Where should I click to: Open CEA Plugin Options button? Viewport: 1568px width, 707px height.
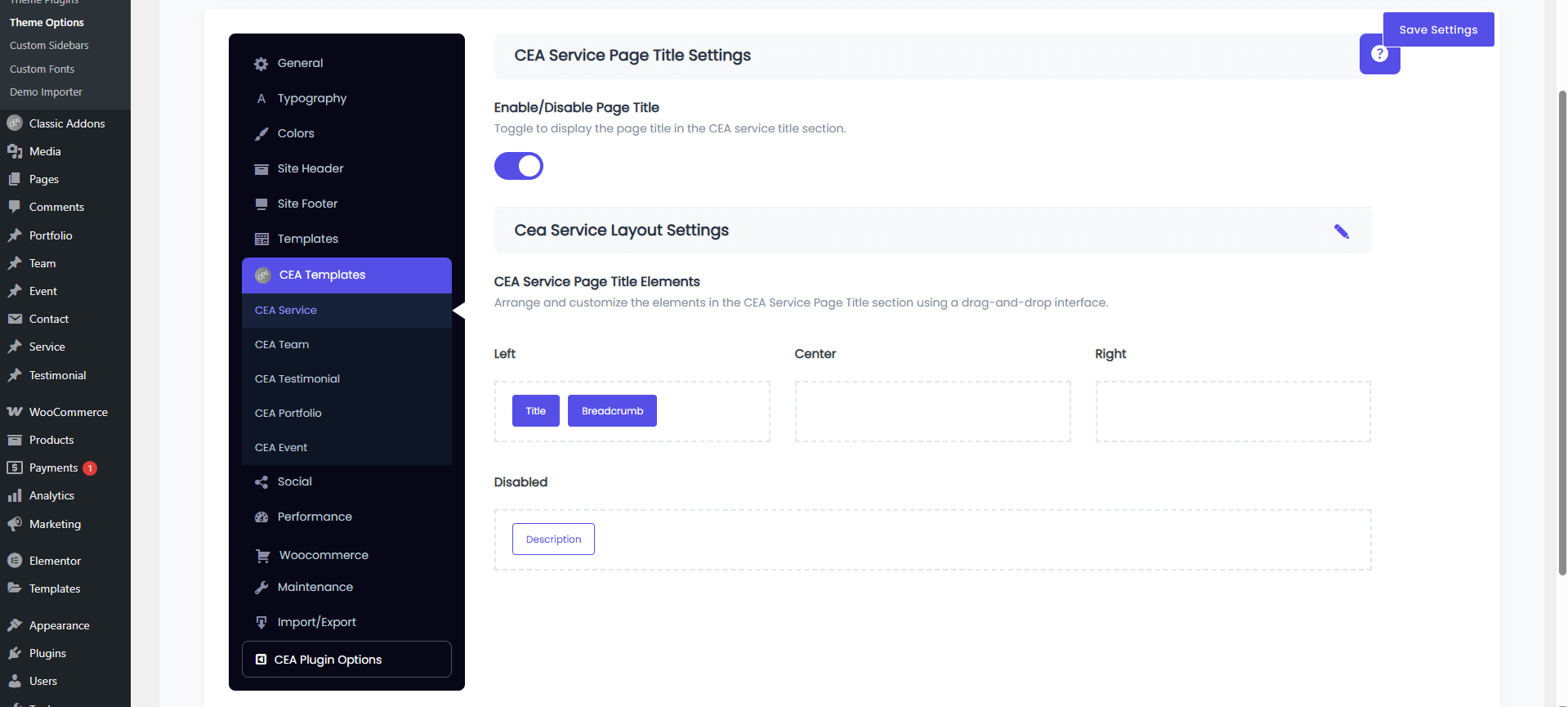pos(346,660)
